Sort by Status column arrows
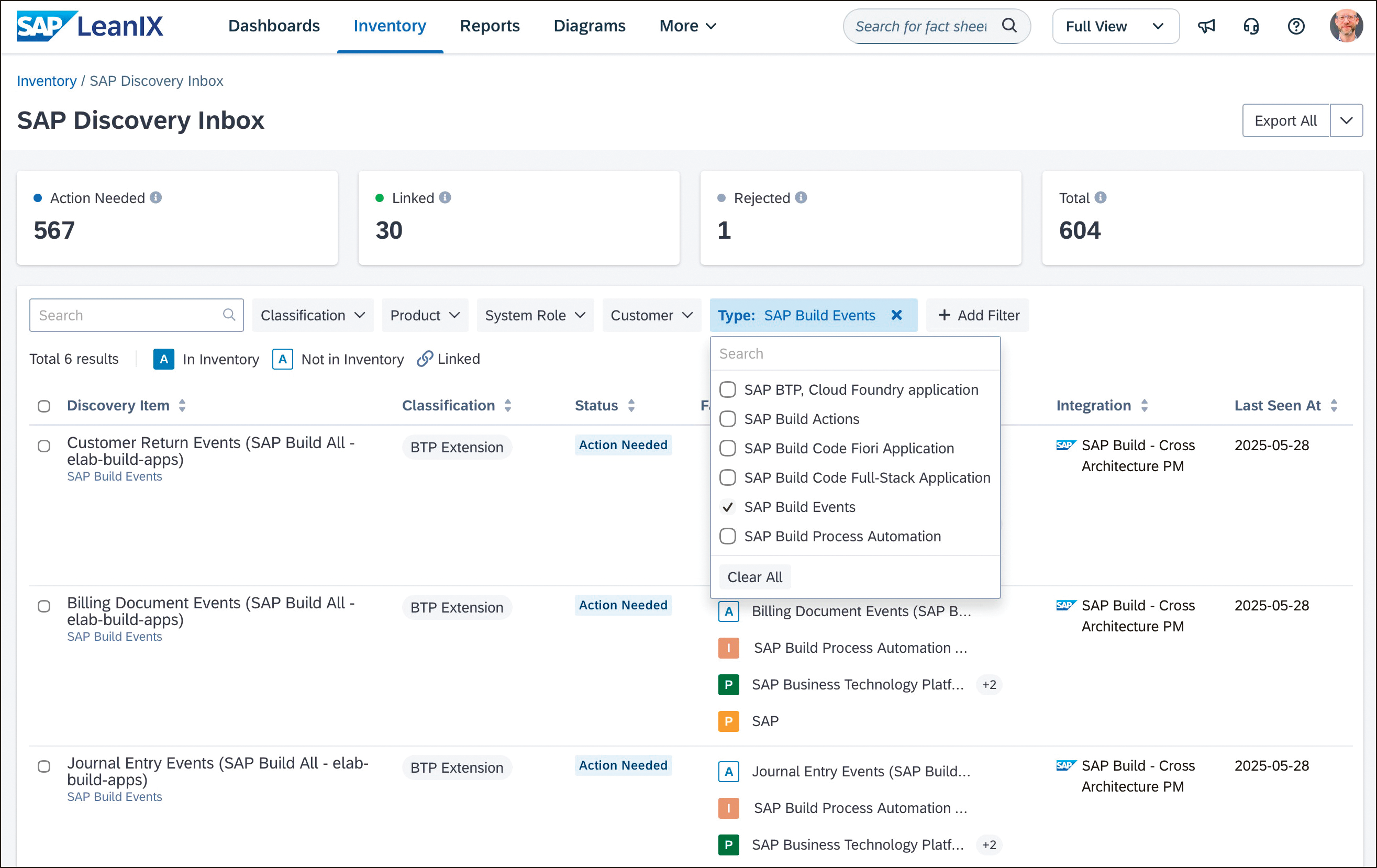 [631, 405]
